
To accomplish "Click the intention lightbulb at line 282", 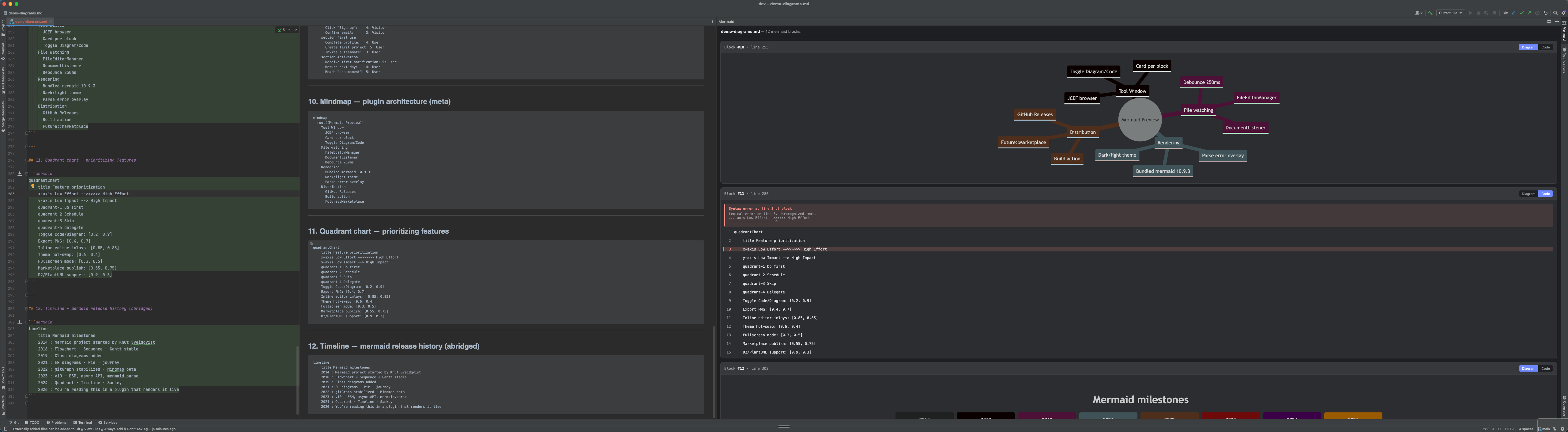I will (x=32, y=186).
